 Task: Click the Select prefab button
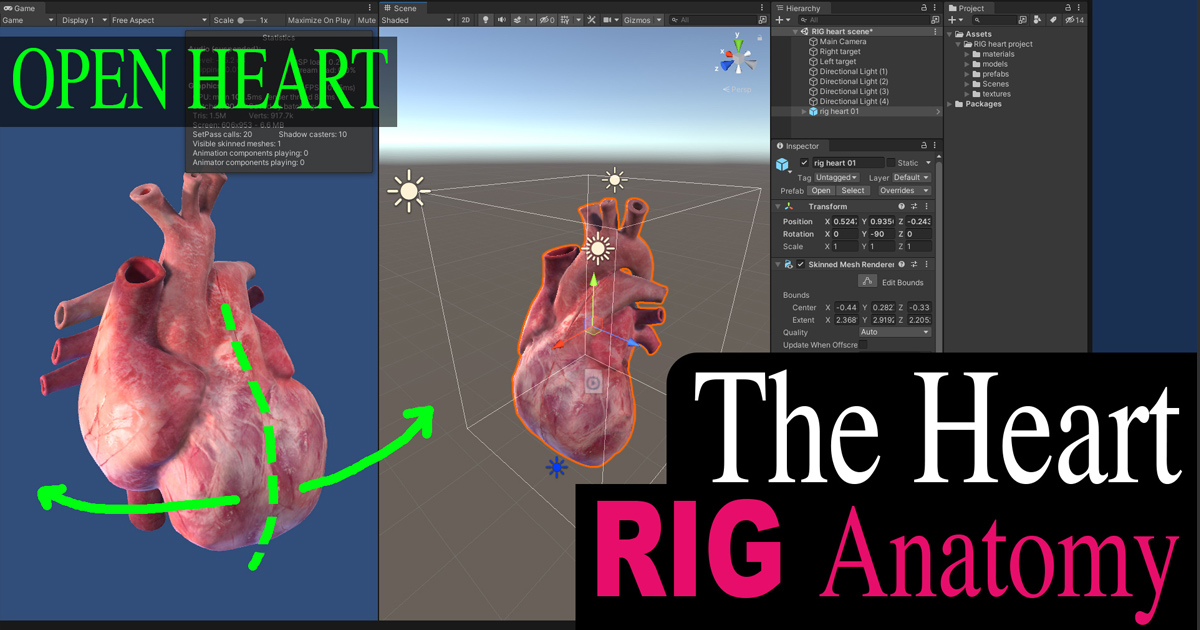tap(853, 190)
